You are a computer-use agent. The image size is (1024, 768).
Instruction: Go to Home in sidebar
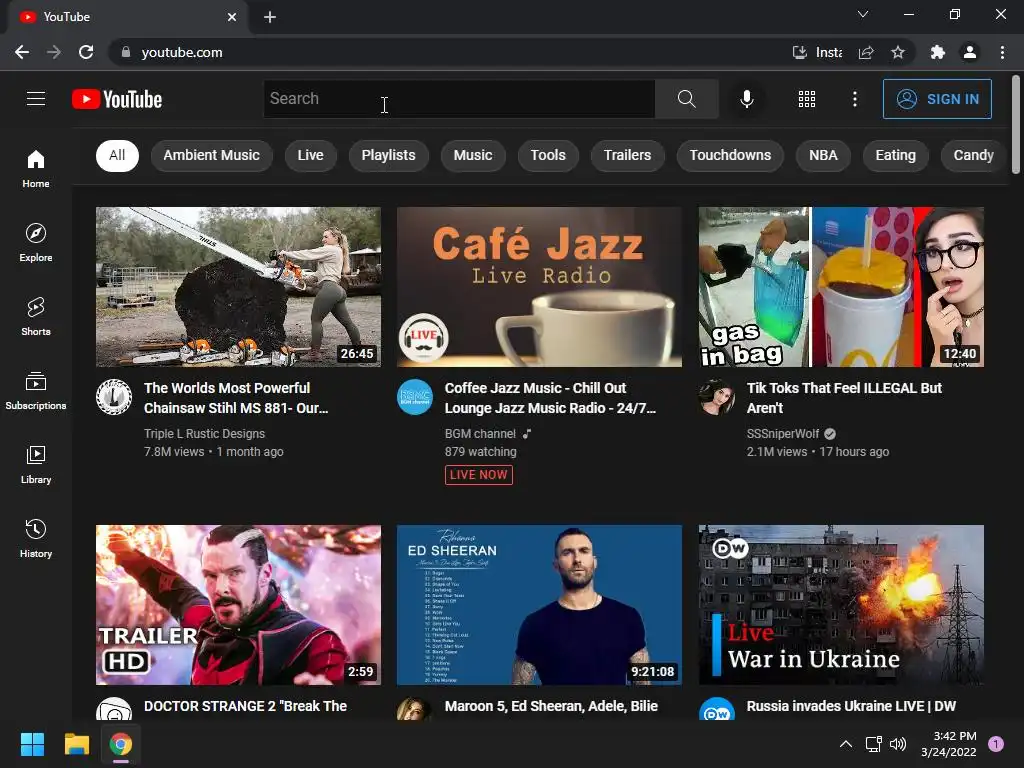pos(36,168)
